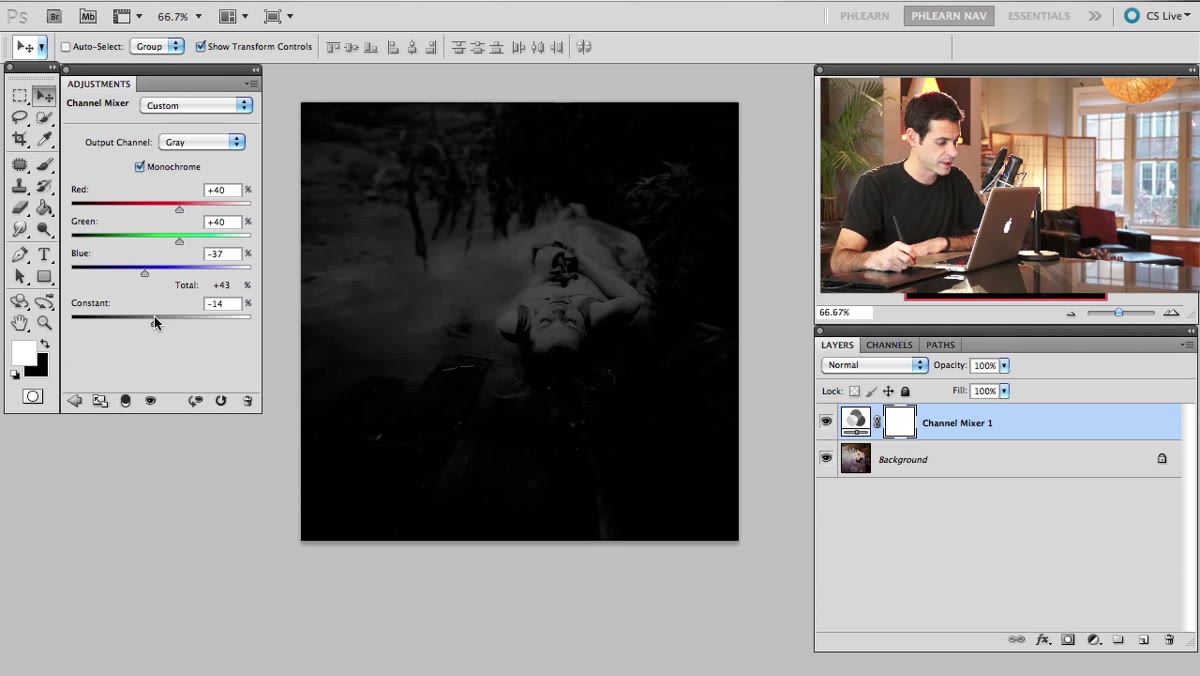
Task: Switch to the Paths tab
Action: tap(940, 345)
